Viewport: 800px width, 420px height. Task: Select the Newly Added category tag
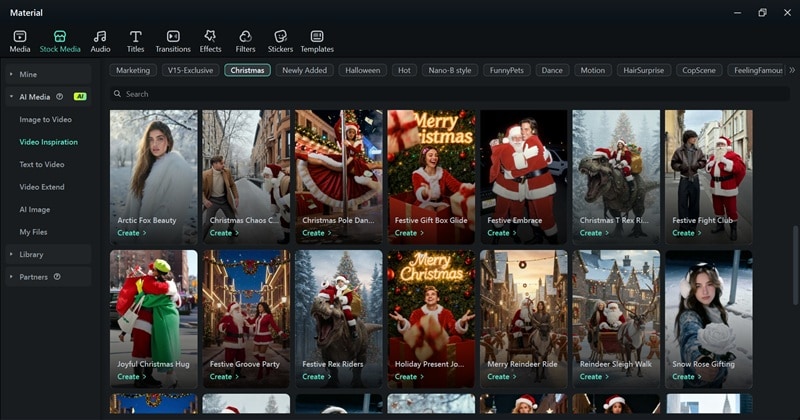point(305,70)
